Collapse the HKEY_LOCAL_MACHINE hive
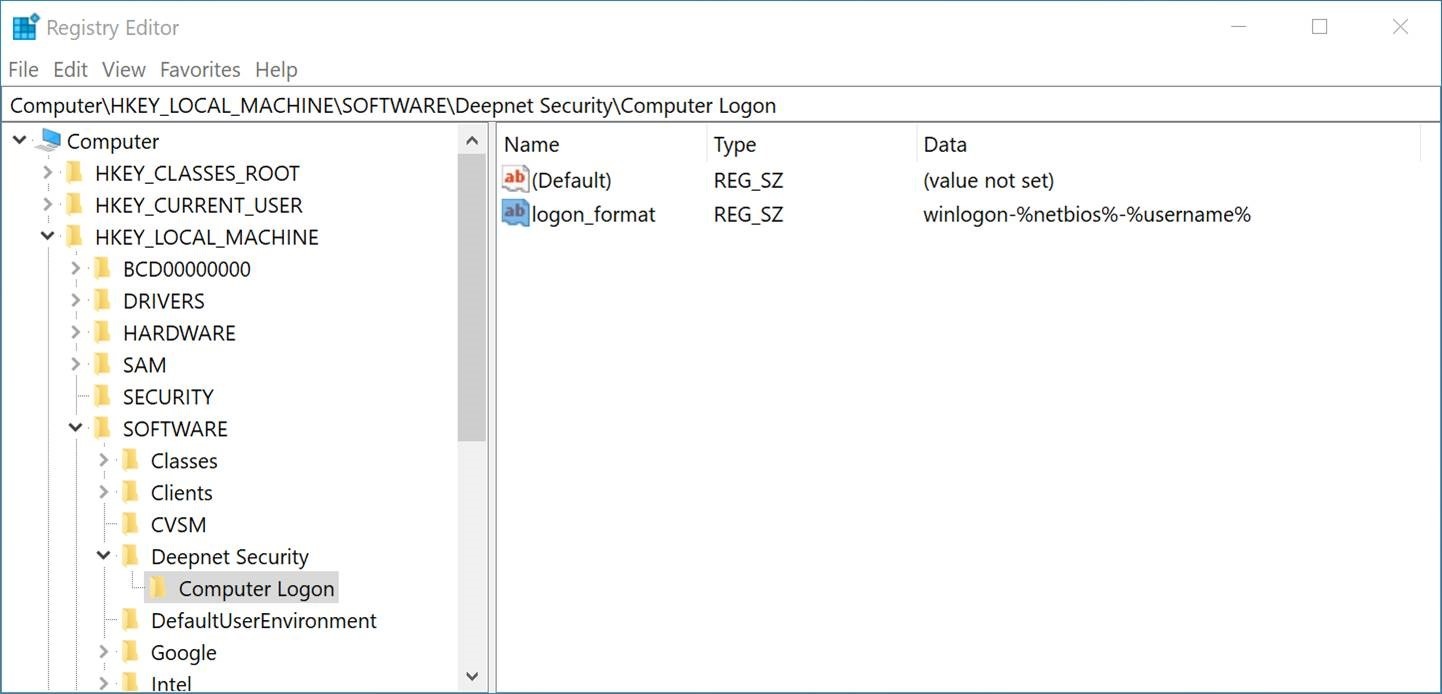The image size is (1442, 694). 47,237
